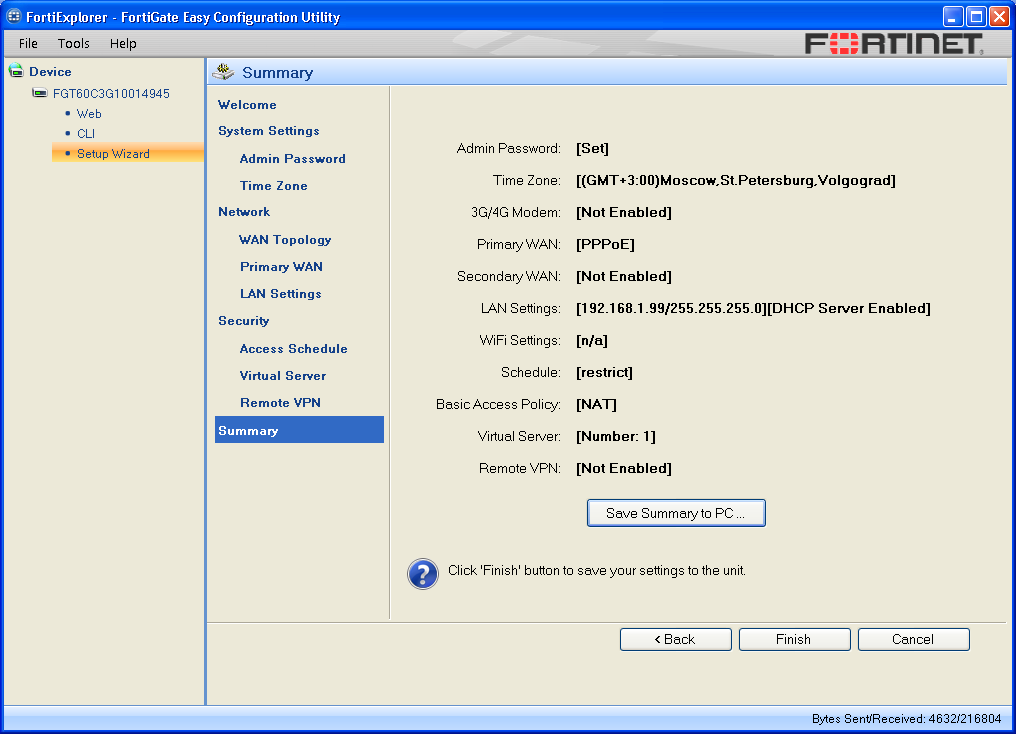Open the Help menu

(122, 43)
